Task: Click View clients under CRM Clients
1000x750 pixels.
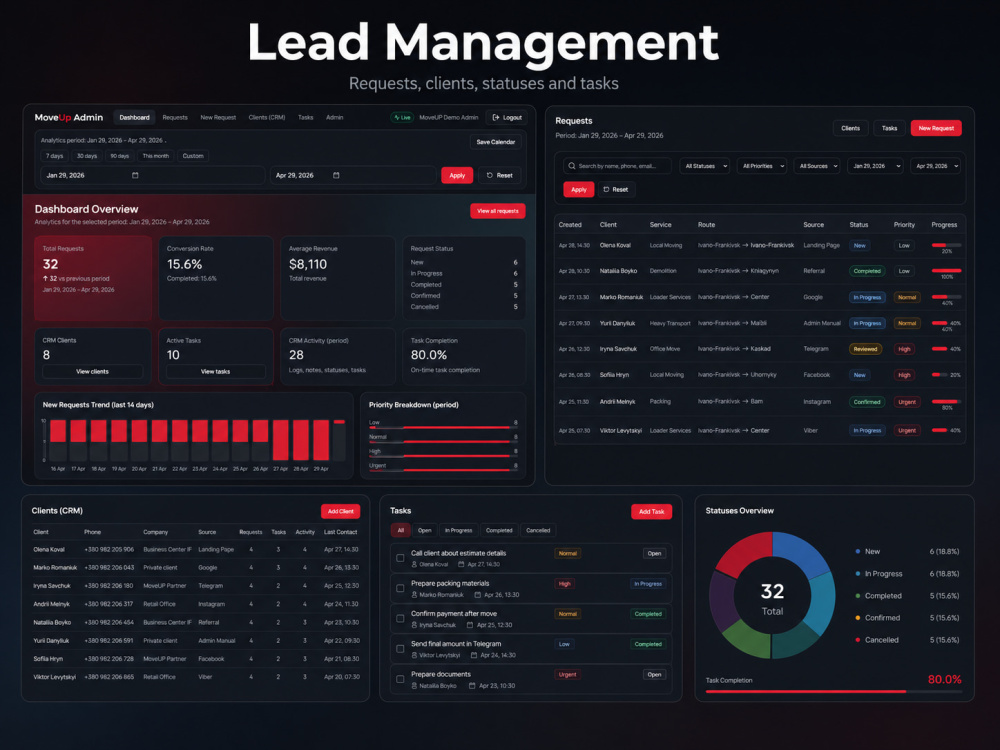Action: tap(92, 372)
